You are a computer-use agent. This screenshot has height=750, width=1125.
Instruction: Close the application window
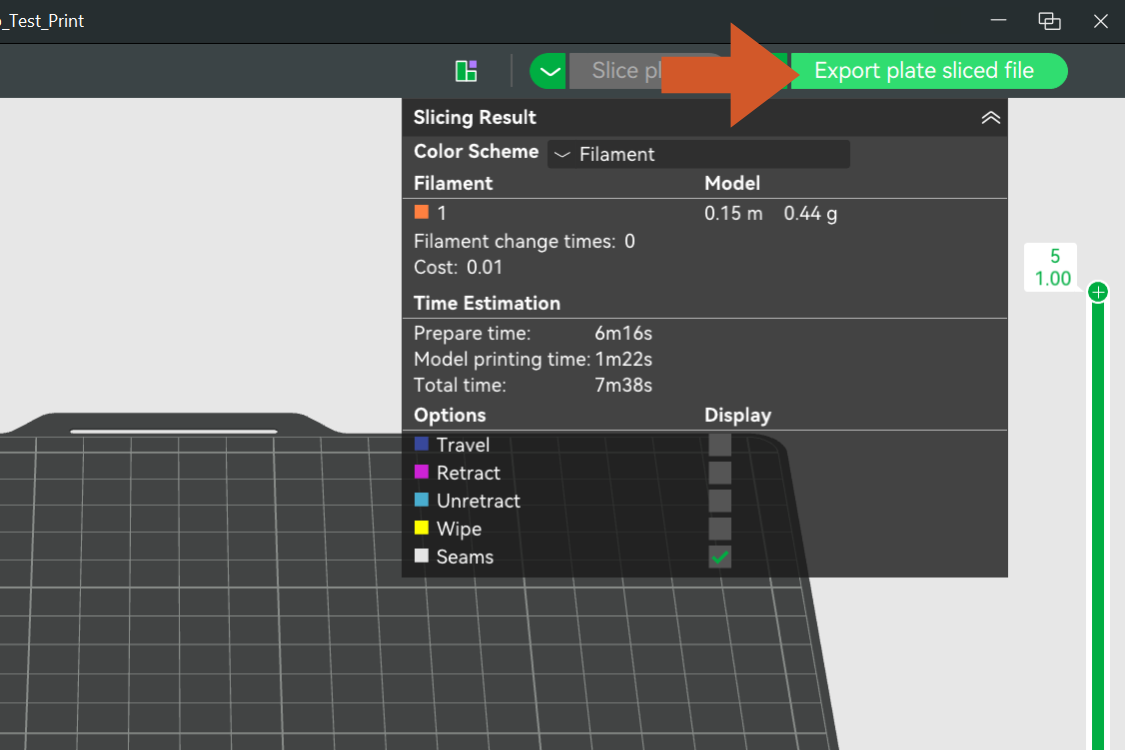point(1101,21)
